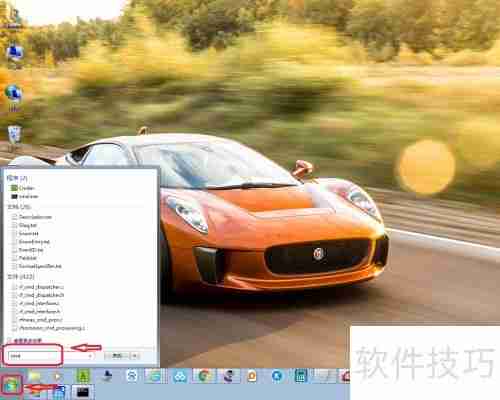500x400 pixels.
Task: Open the calculator icon in taskbar
Action: click(x=300, y=376)
